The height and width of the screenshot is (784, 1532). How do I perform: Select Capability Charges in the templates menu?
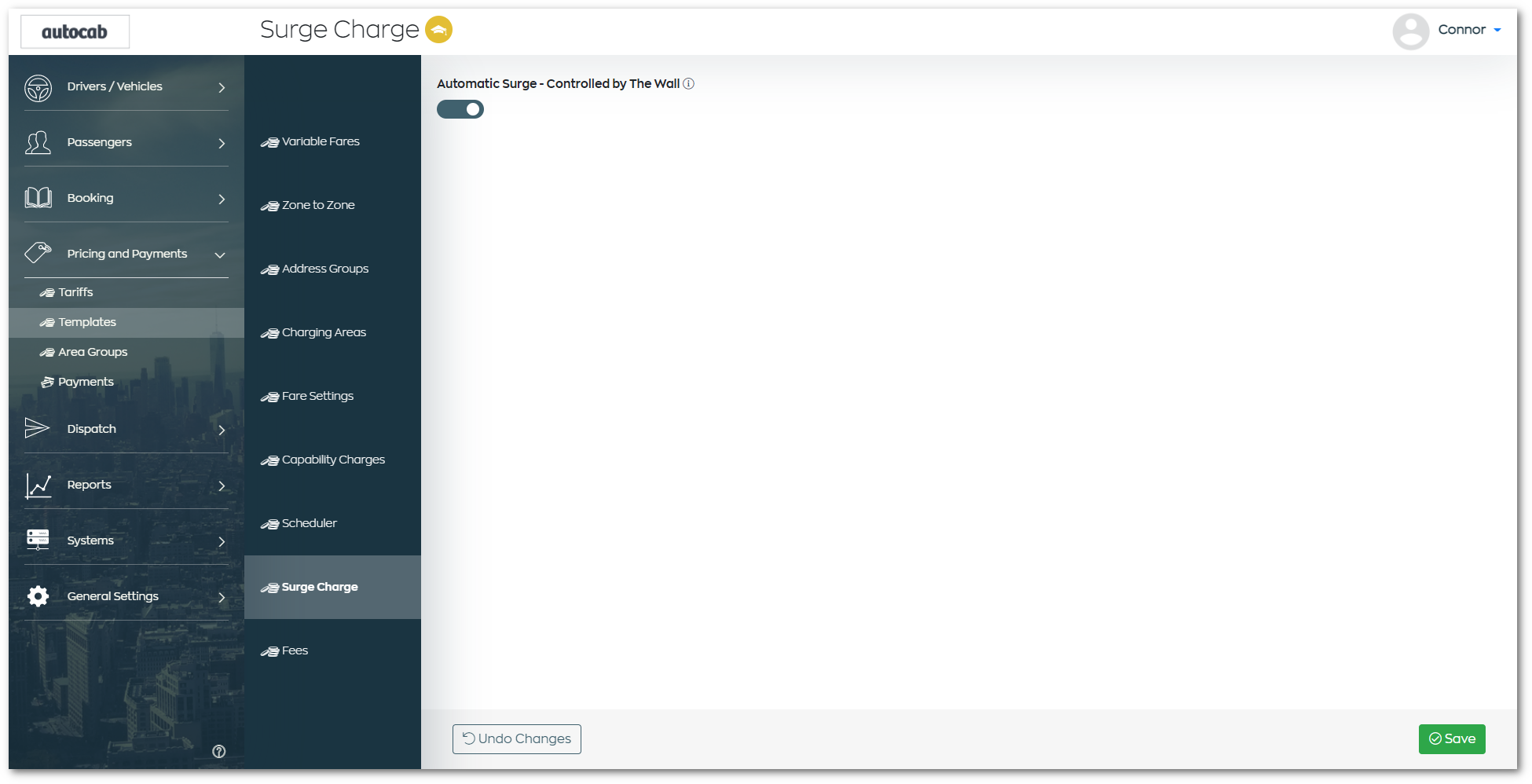click(332, 460)
